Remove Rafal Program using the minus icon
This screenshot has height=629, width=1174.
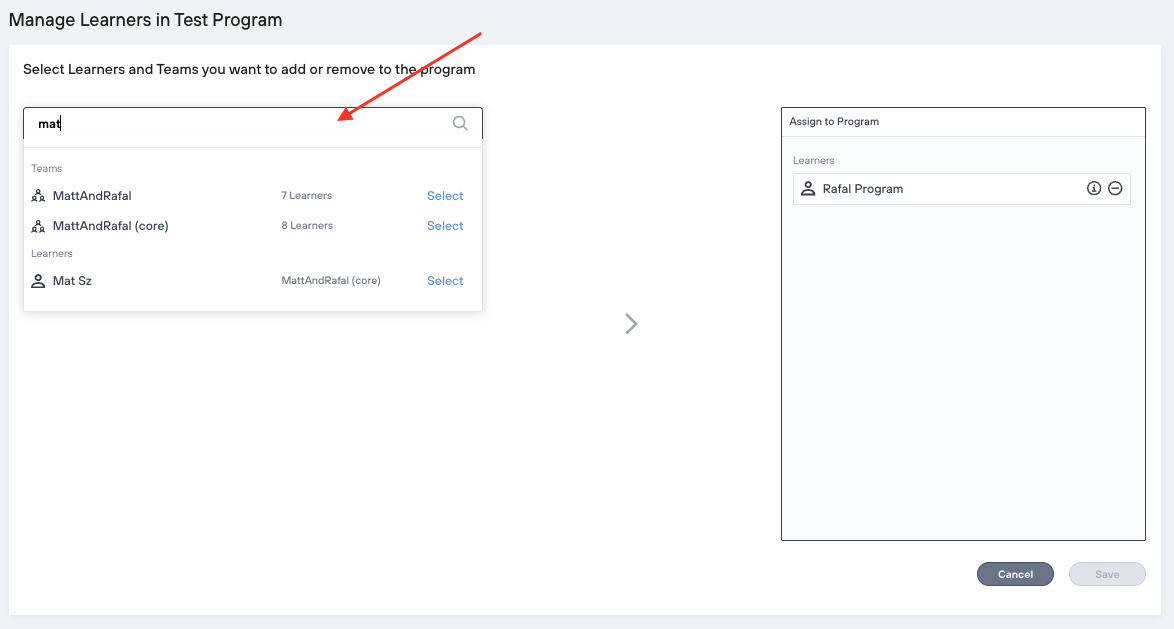coord(1115,189)
